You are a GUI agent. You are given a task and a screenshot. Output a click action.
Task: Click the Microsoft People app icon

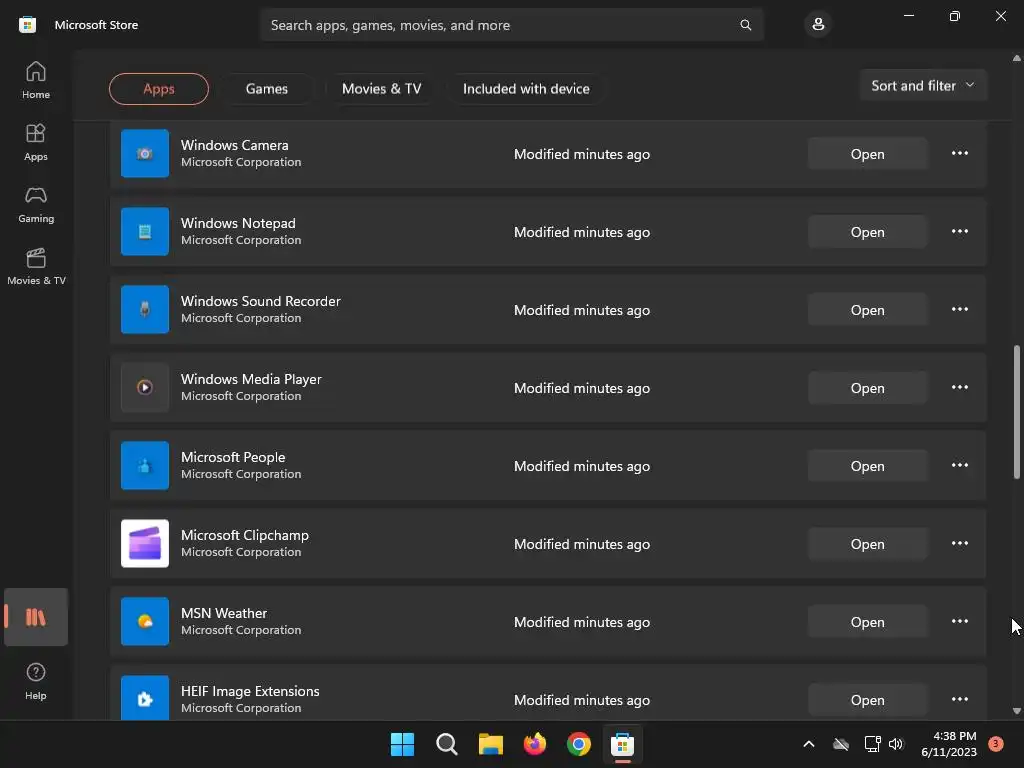(x=145, y=466)
